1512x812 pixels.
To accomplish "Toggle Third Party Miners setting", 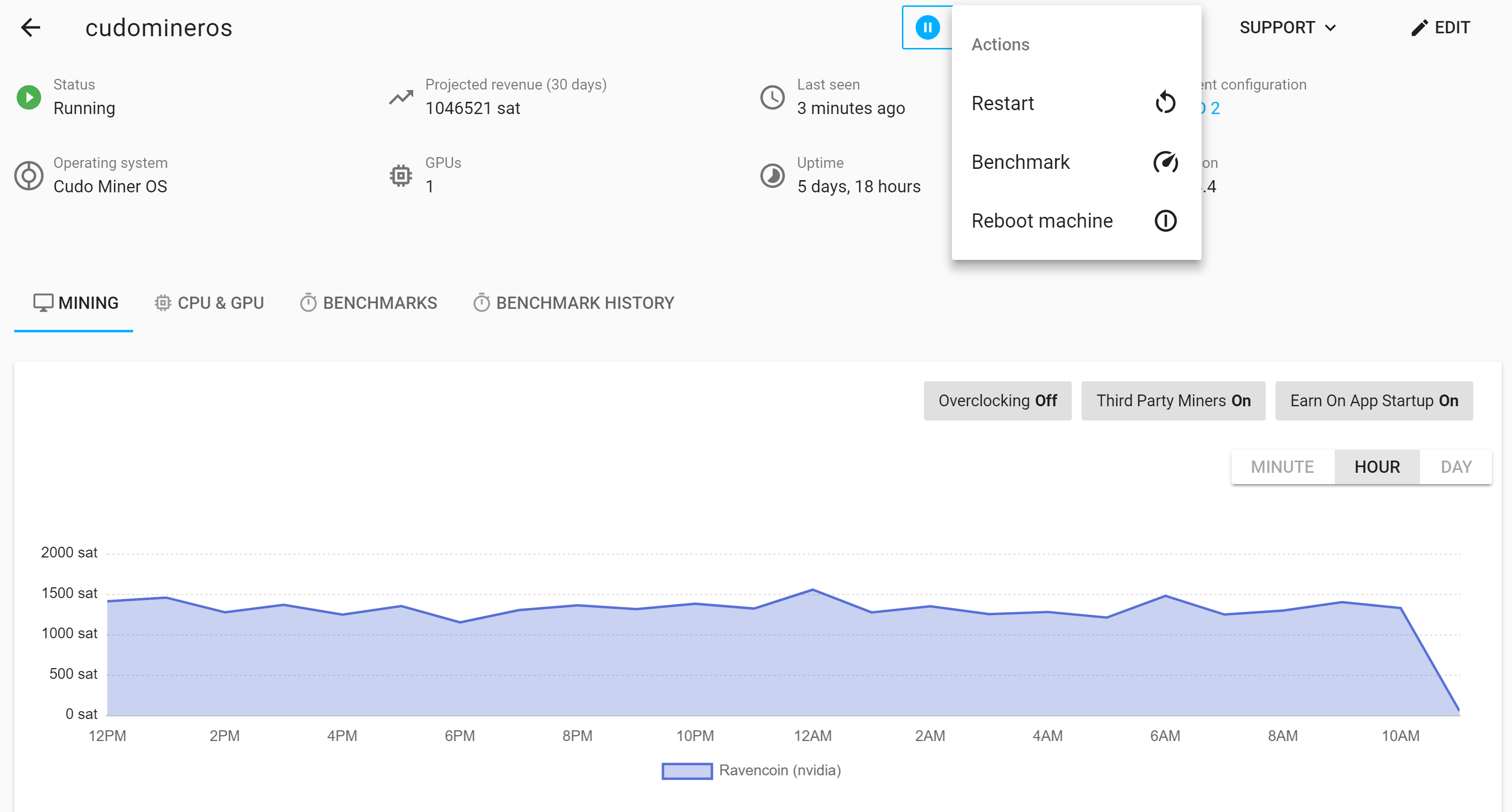I will click(x=1173, y=401).
